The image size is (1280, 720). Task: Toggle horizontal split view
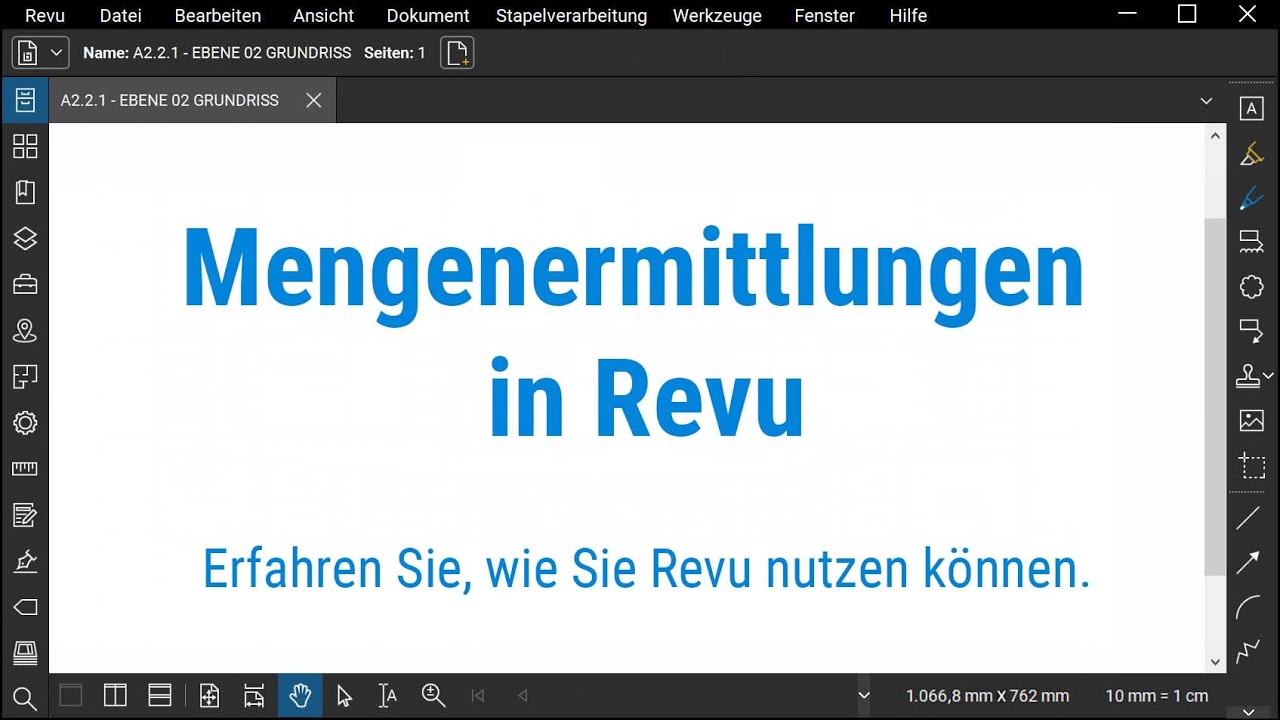[x=160, y=695]
